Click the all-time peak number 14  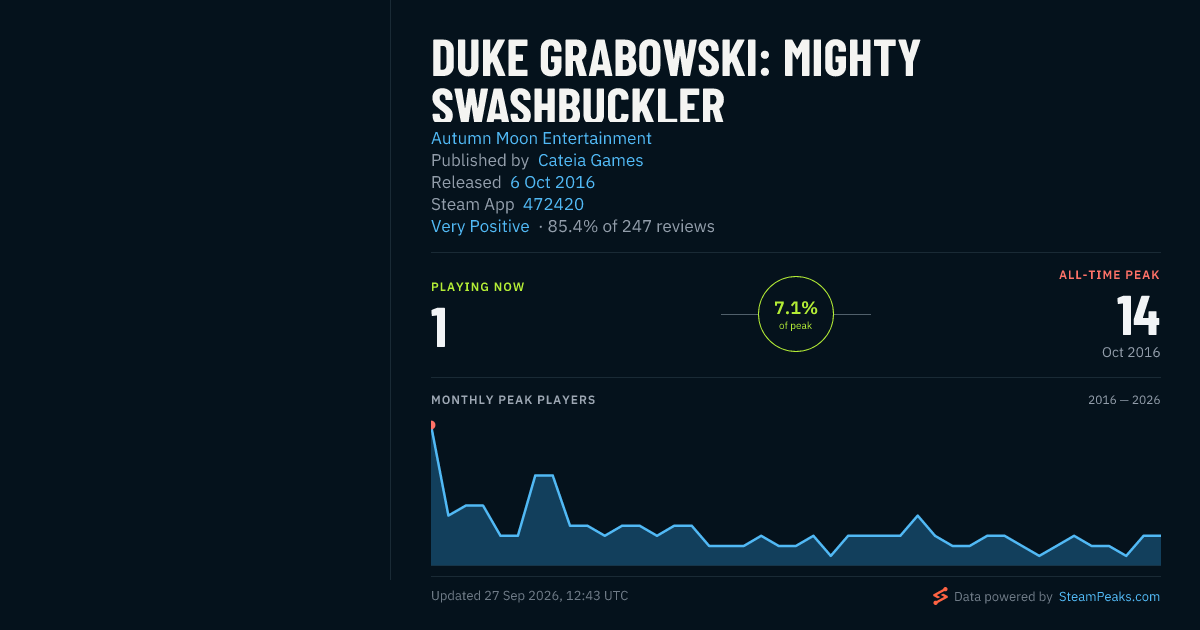[1138, 316]
